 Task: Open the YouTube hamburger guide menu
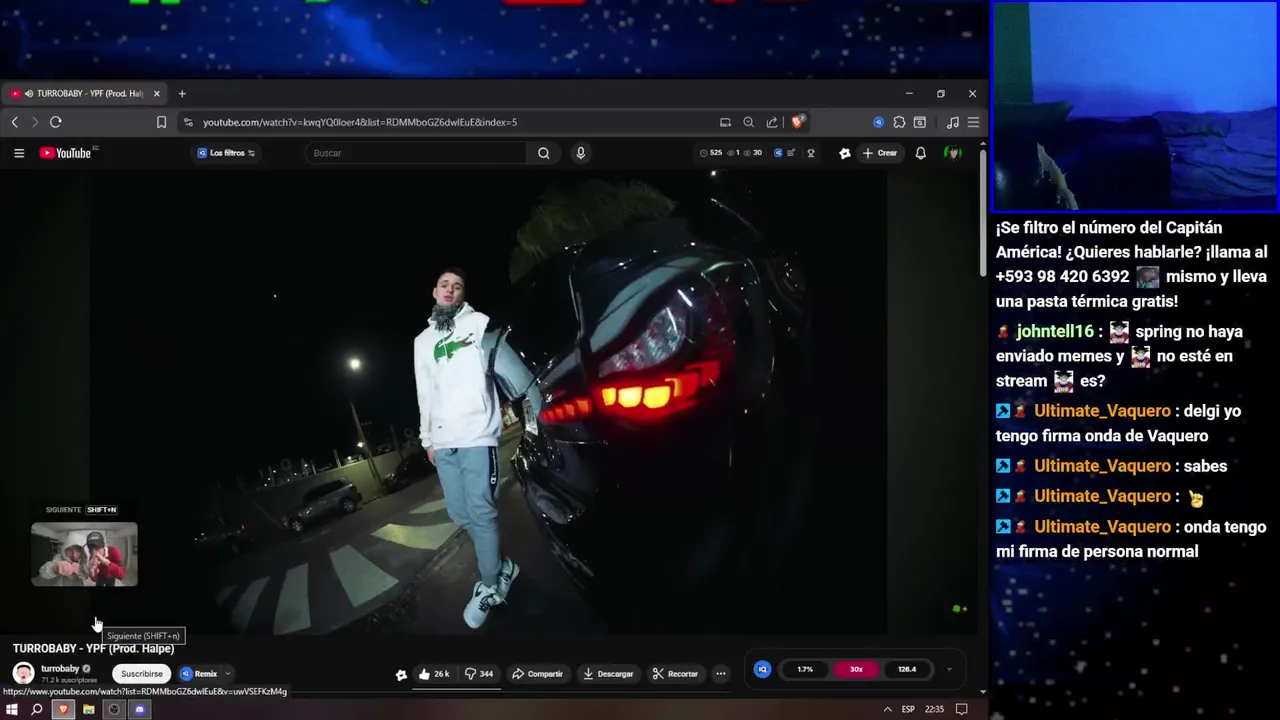pyautogui.click(x=19, y=153)
